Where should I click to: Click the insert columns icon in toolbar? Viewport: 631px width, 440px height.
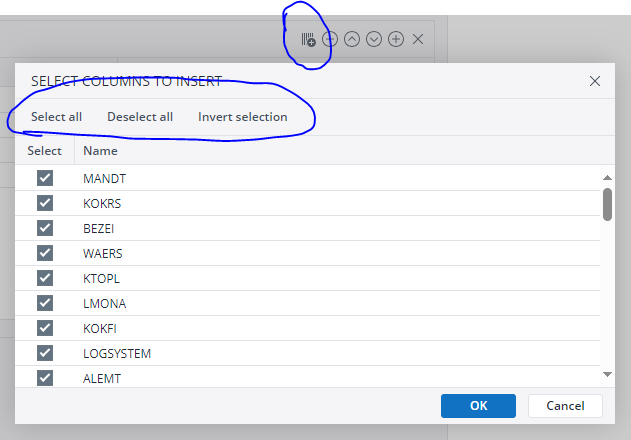pos(308,40)
